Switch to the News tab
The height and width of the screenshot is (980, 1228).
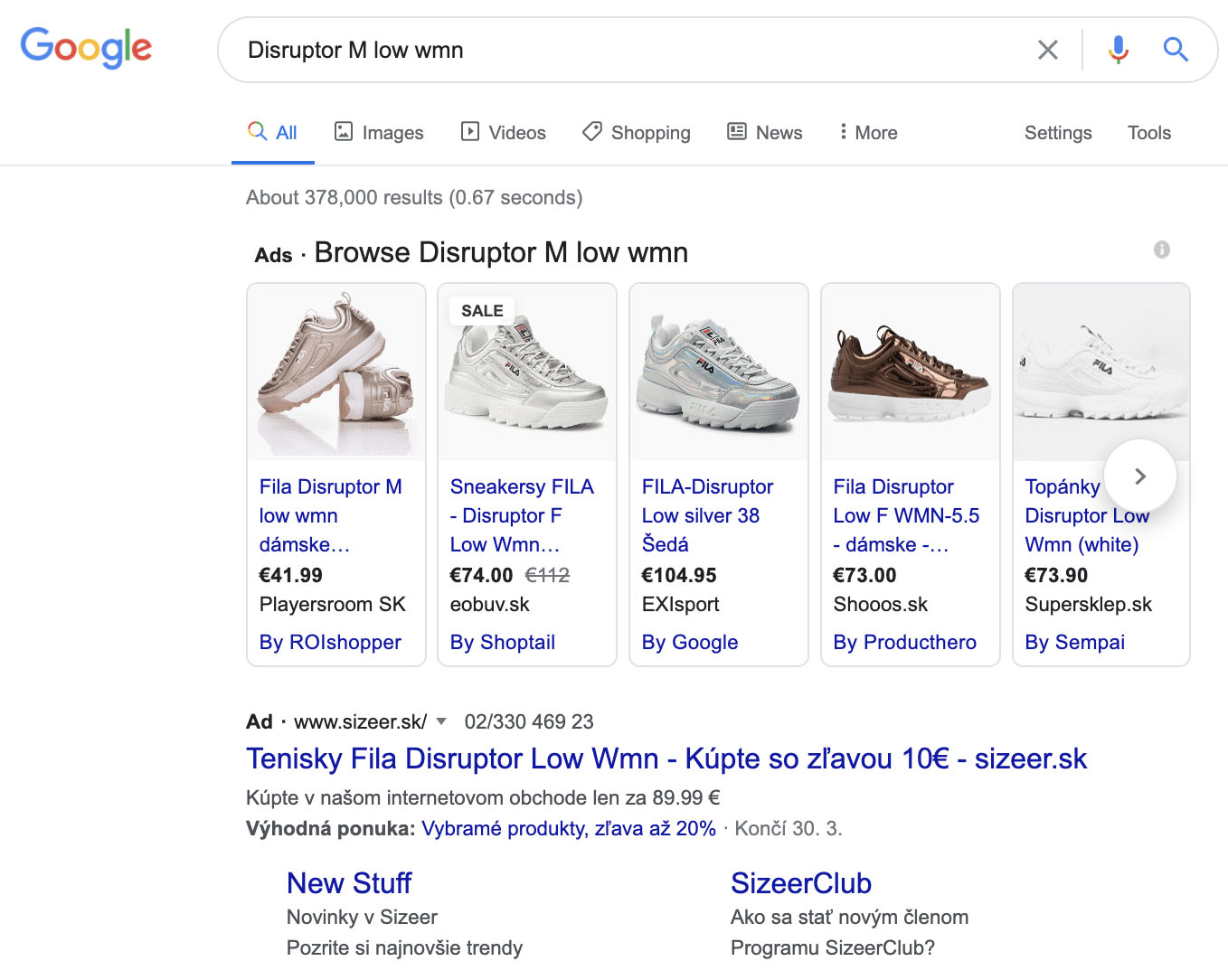[x=765, y=133]
